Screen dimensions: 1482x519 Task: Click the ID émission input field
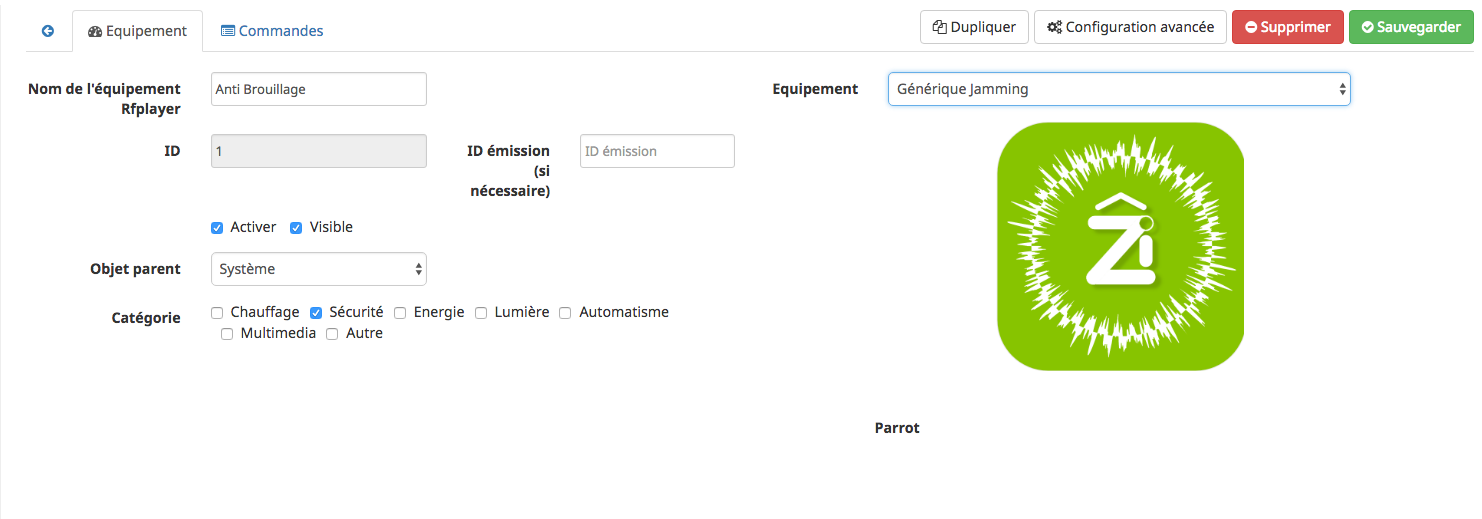tap(657, 151)
